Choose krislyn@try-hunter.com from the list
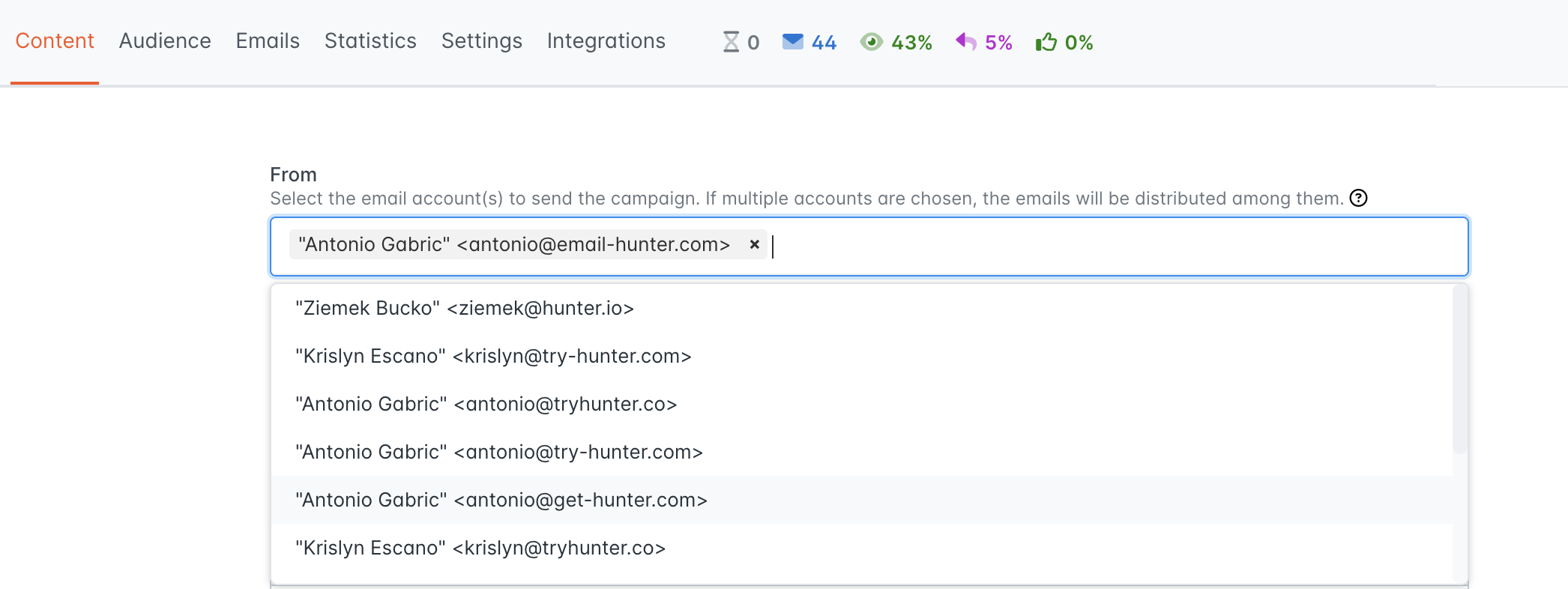This screenshot has height=589, width=1568. (x=862, y=356)
